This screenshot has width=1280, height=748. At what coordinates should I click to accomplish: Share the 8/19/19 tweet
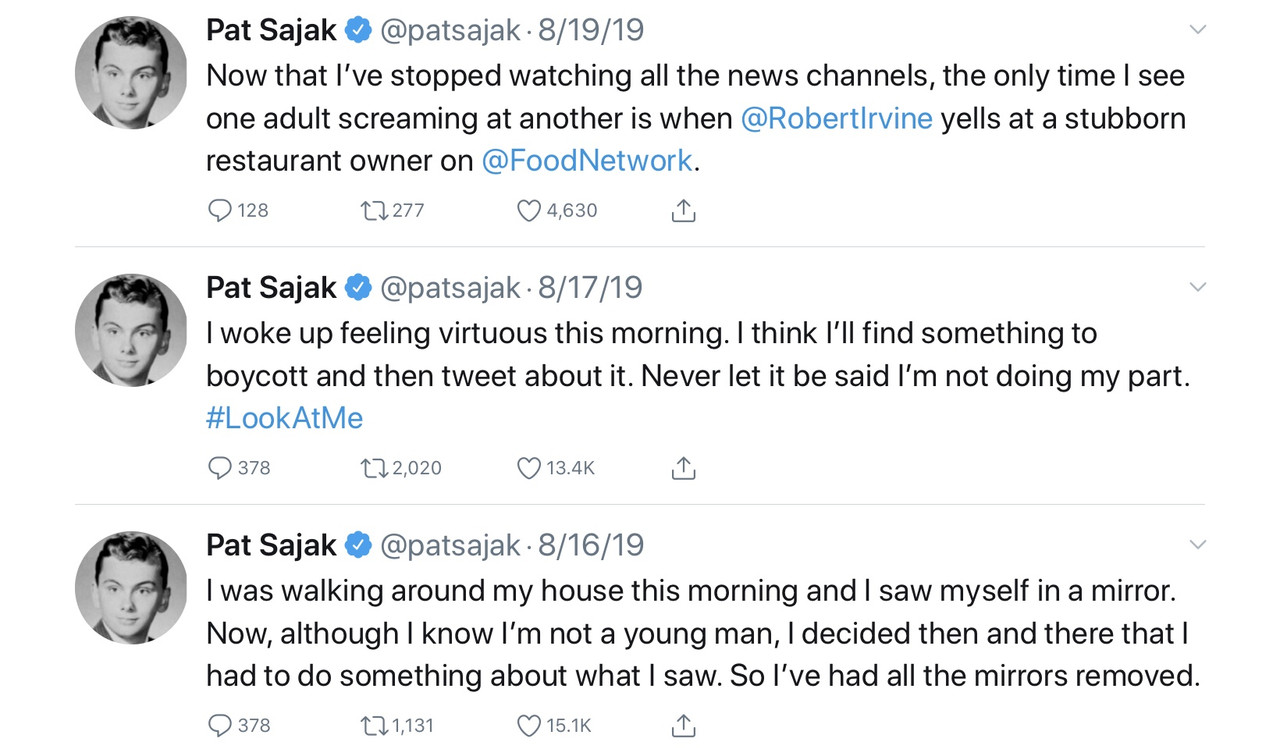(683, 211)
